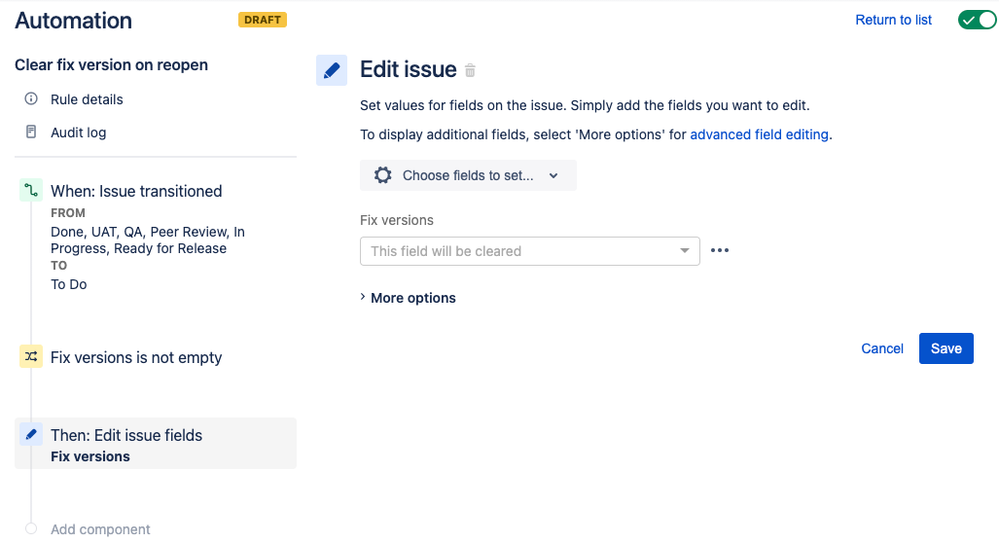Click the trash icon beside Edit issue
Screen dimensions: 999x550
(x=470, y=70)
